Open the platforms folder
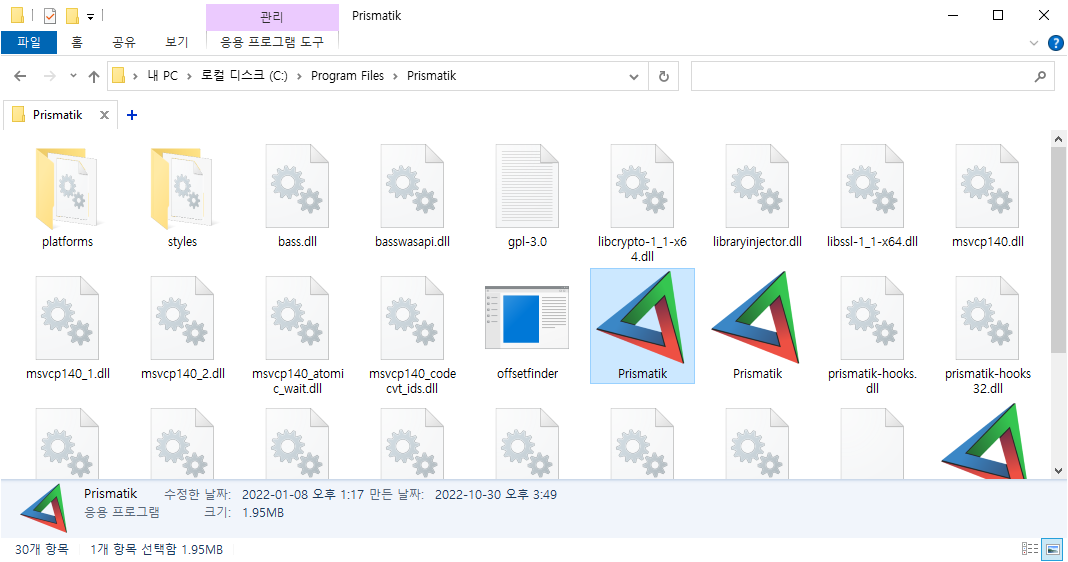Screen dimensions: 1068x562 point(67,188)
